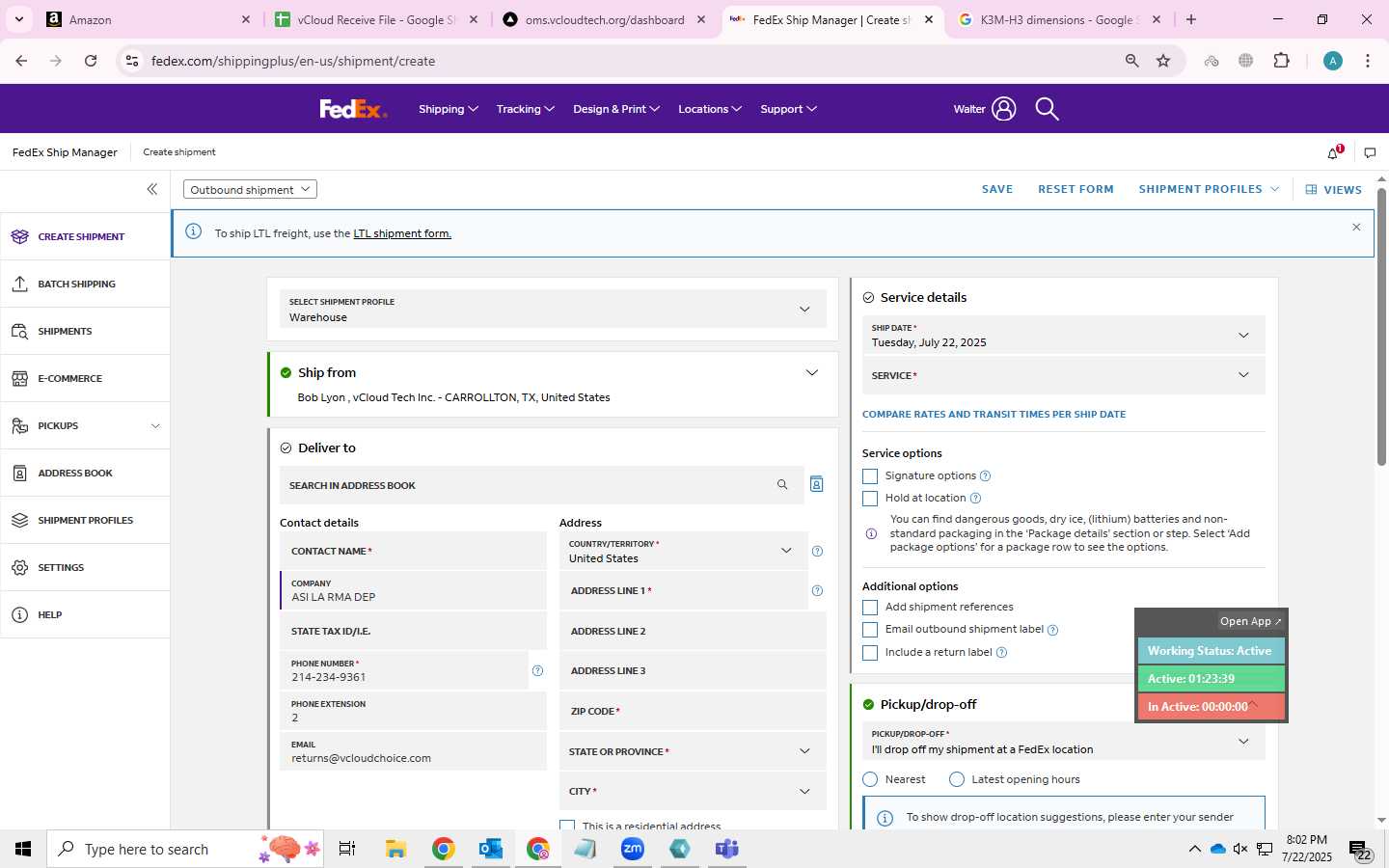1389x868 pixels.
Task: Collapse the left sidebar using the double chevron
Action: (151, 189)
